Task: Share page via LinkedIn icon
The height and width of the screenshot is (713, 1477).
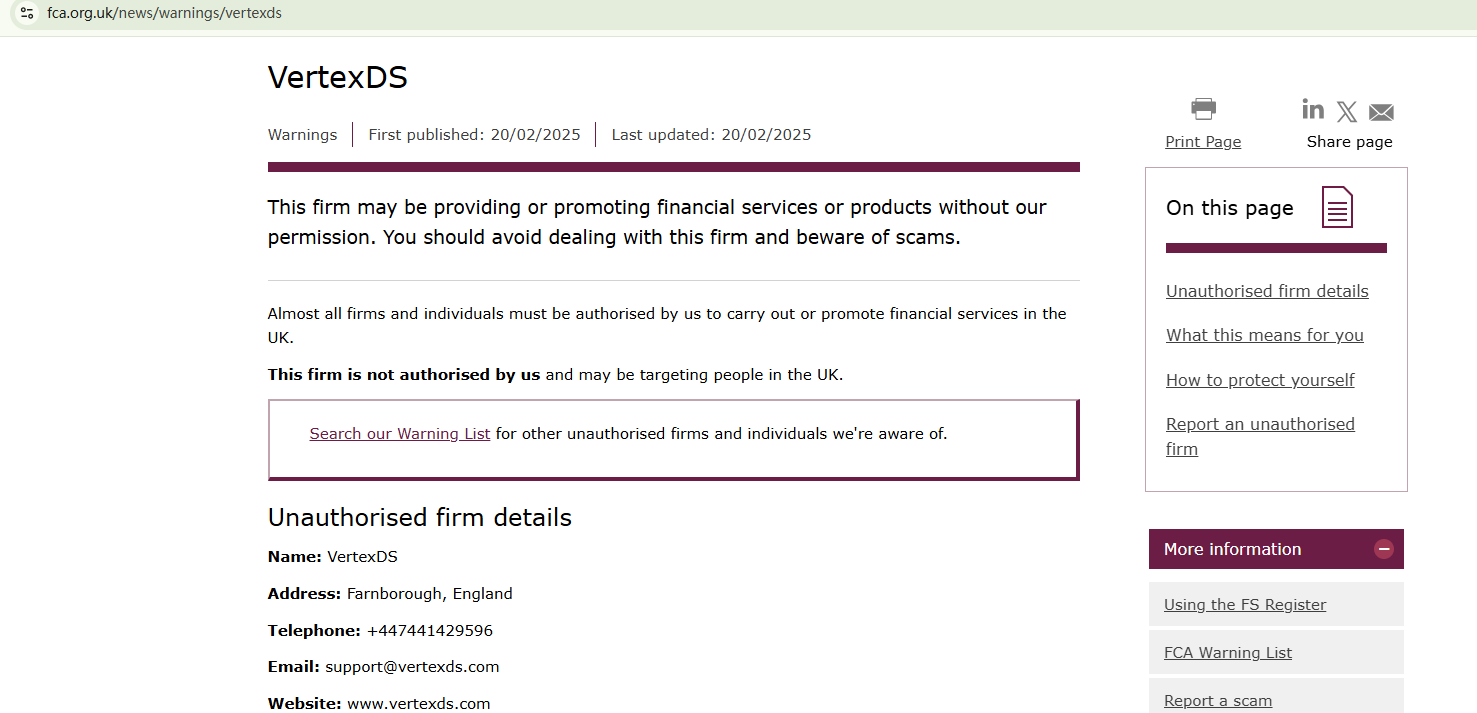Action: 1313,109
